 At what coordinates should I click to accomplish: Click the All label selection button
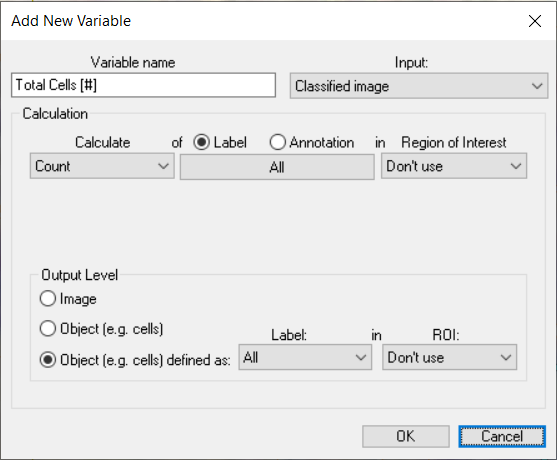click(277, 167)
